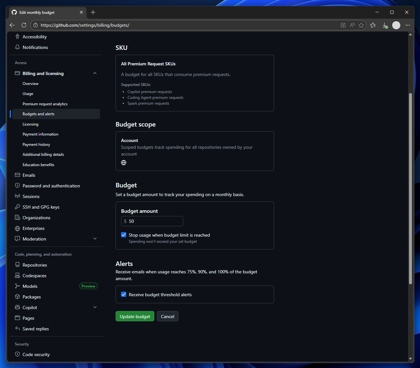Click the Emails envelope icon
The height and width of the screenshot is (368, 420).
17,175
